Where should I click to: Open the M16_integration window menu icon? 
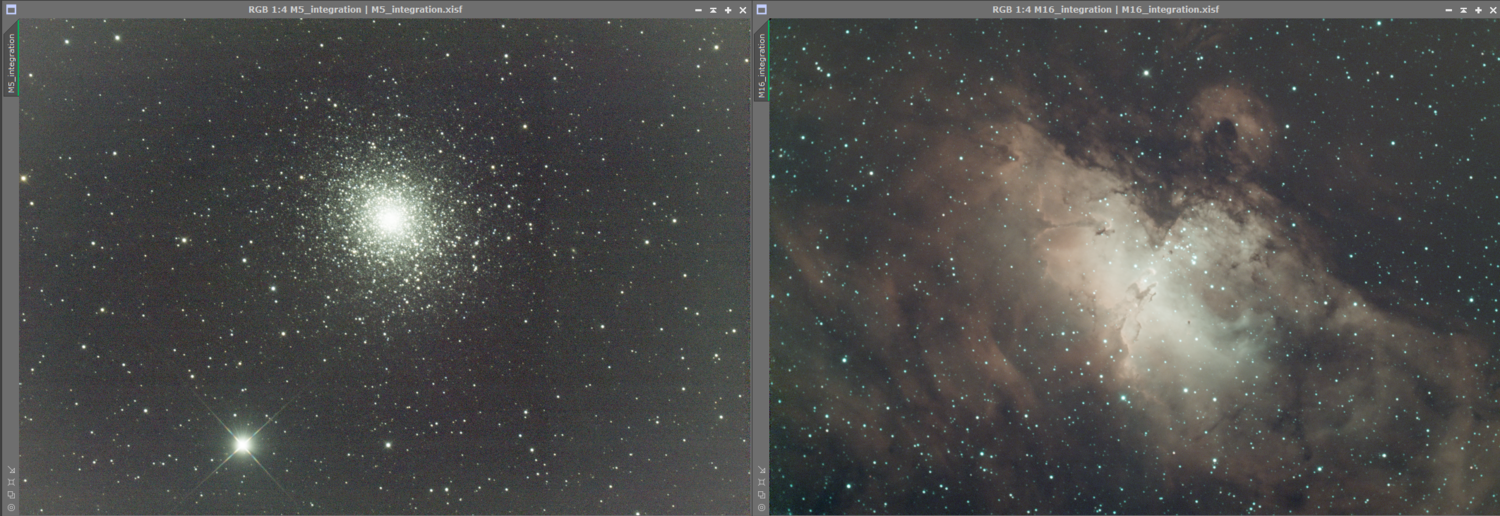[x=761, y=9]
